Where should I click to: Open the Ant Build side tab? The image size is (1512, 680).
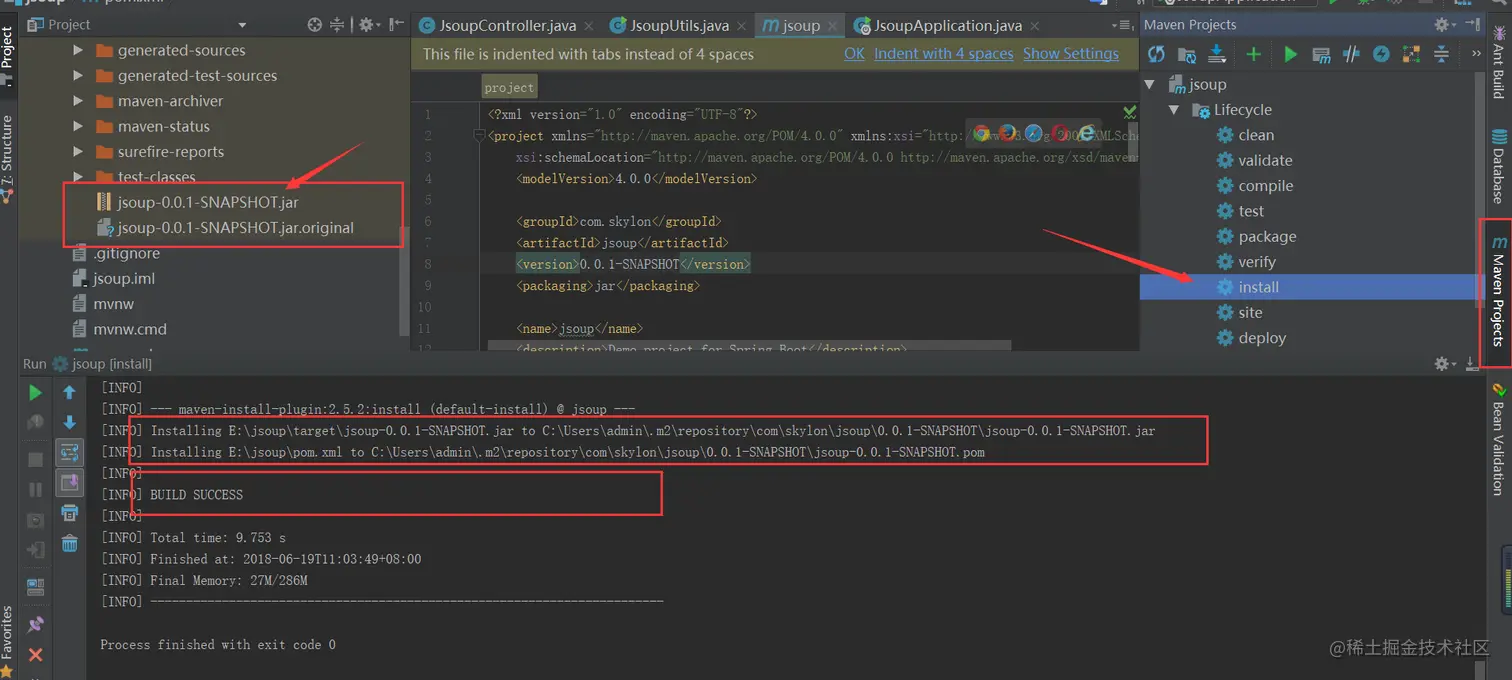point(1498,61)
